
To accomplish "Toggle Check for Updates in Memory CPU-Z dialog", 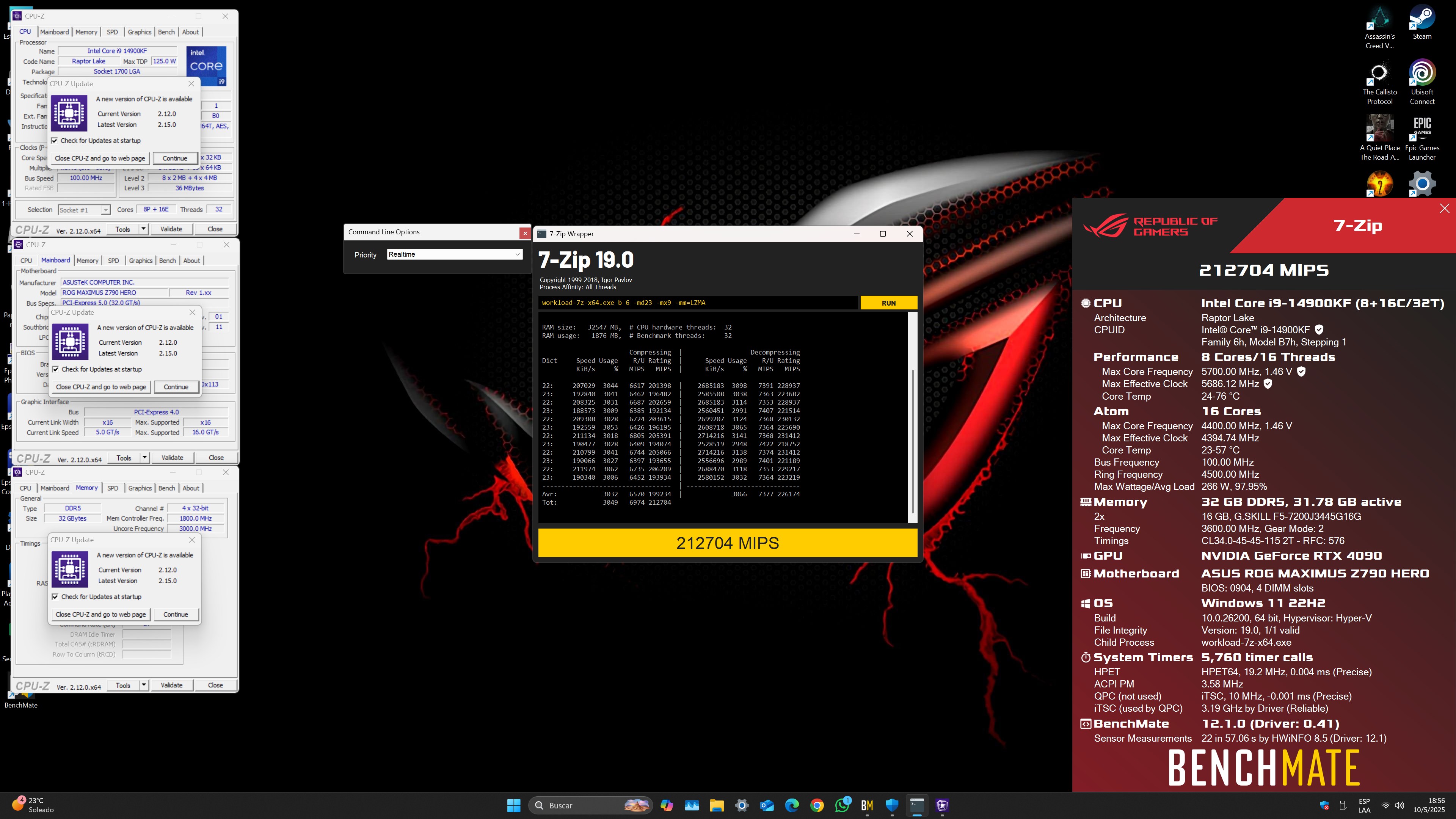I will (x=55, y=597).
